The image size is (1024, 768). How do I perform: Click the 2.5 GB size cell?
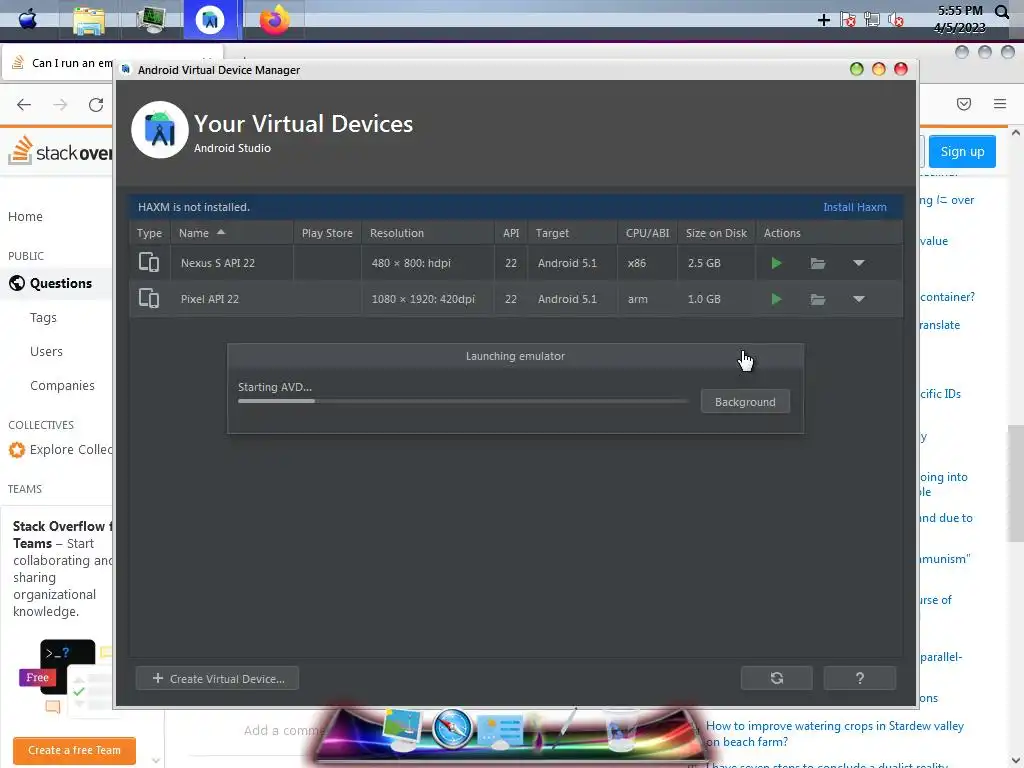click(x=716, y=263)
